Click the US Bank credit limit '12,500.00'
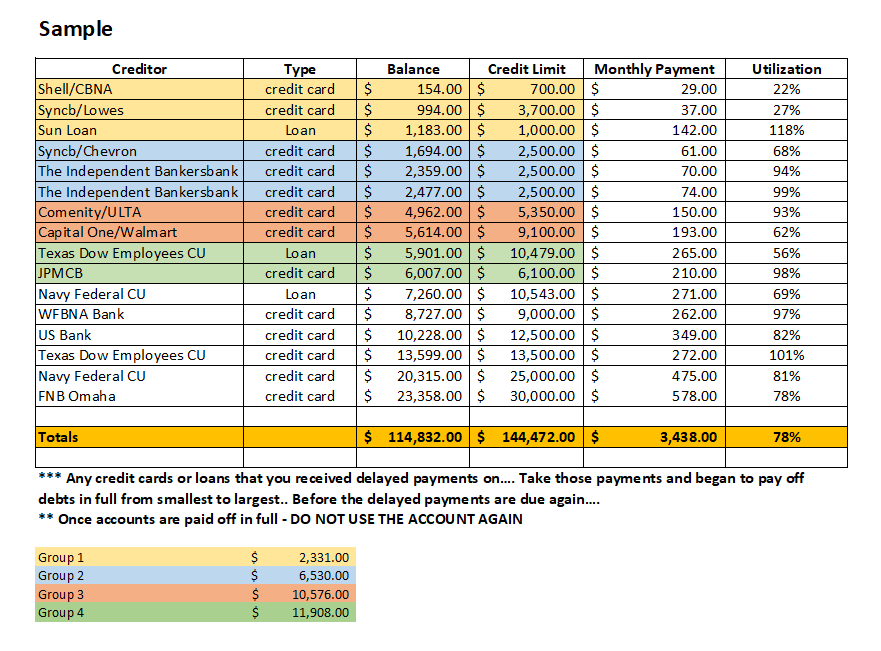This screenshot has height=651, width=881. [526, 335]
